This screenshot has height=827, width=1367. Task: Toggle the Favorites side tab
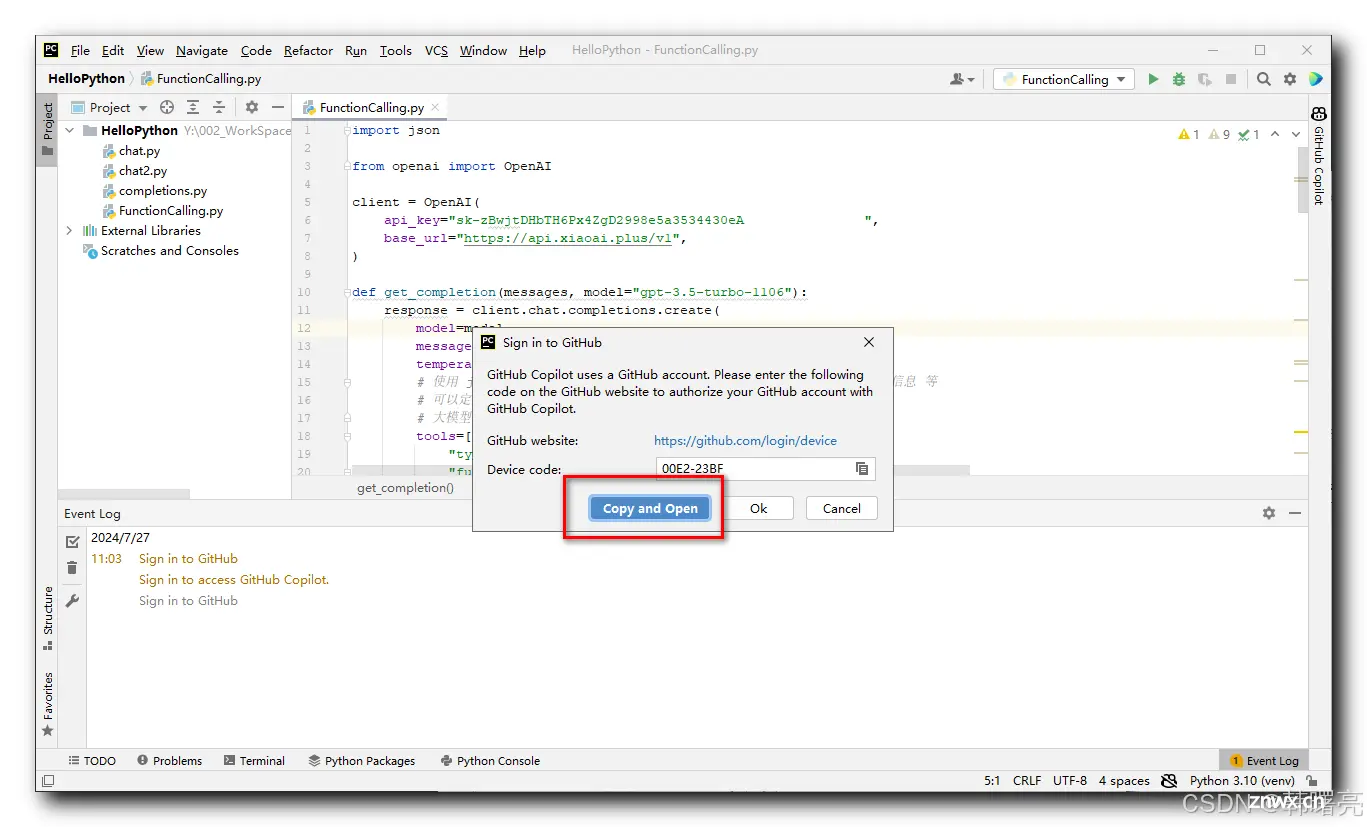47,704
